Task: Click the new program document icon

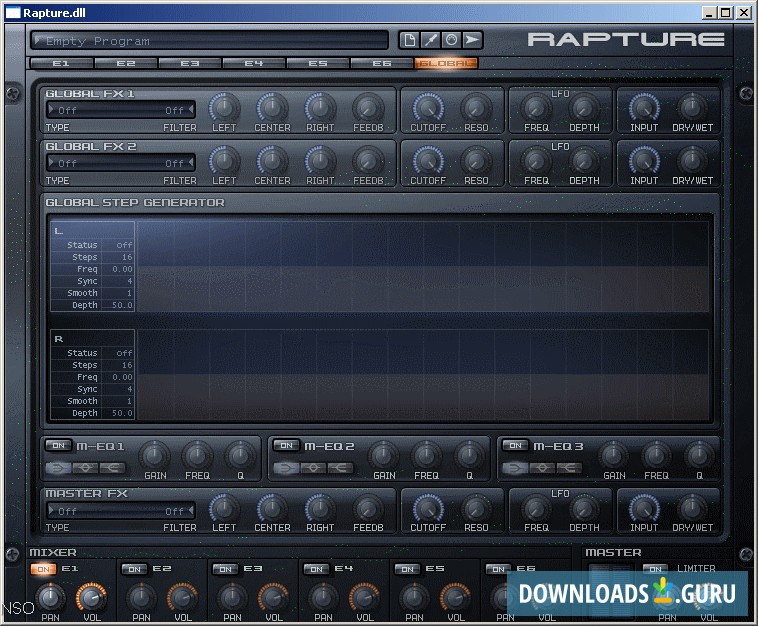Action: [409, 40]
